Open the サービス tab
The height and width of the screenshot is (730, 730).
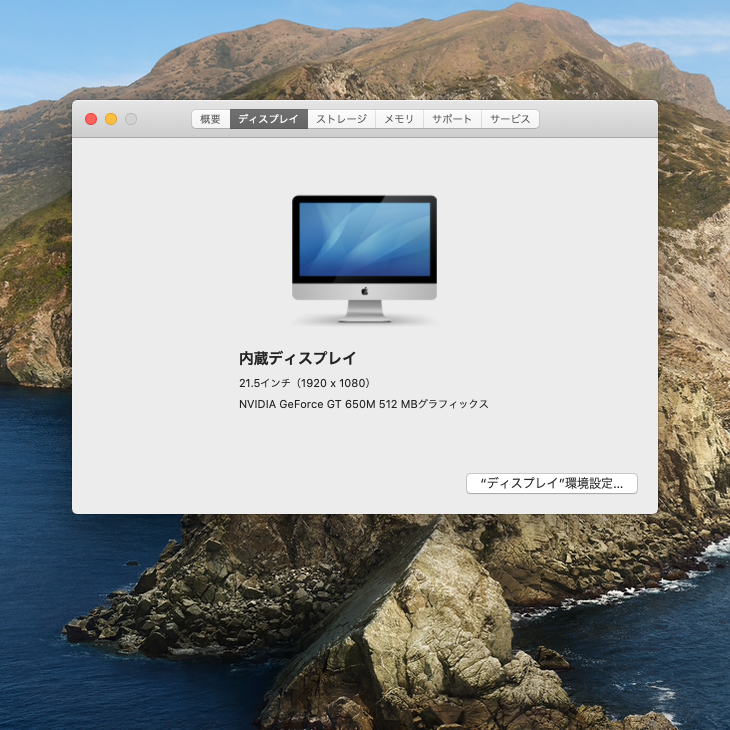coord(510,119)
